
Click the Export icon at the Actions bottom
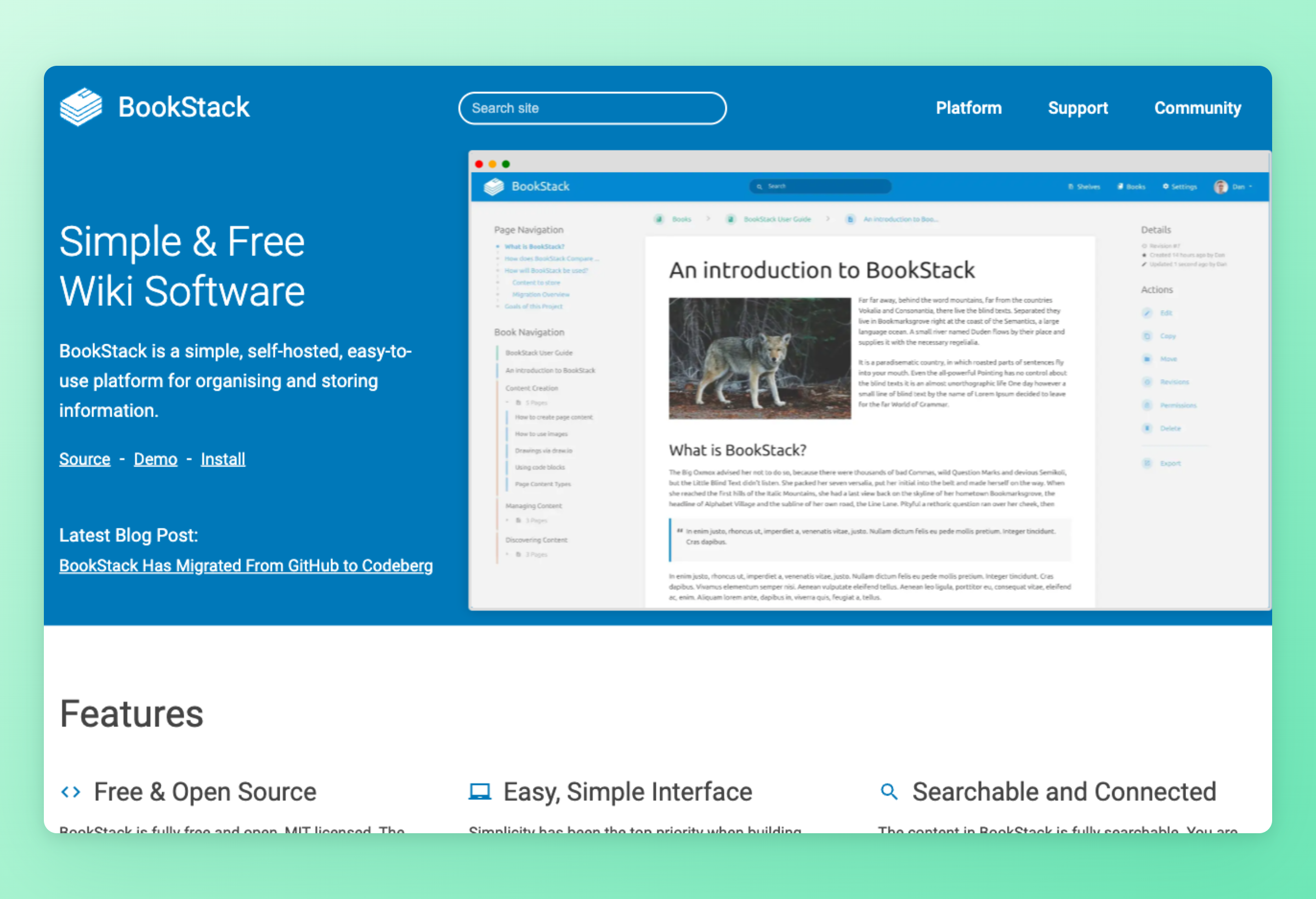click(1147, 463)
